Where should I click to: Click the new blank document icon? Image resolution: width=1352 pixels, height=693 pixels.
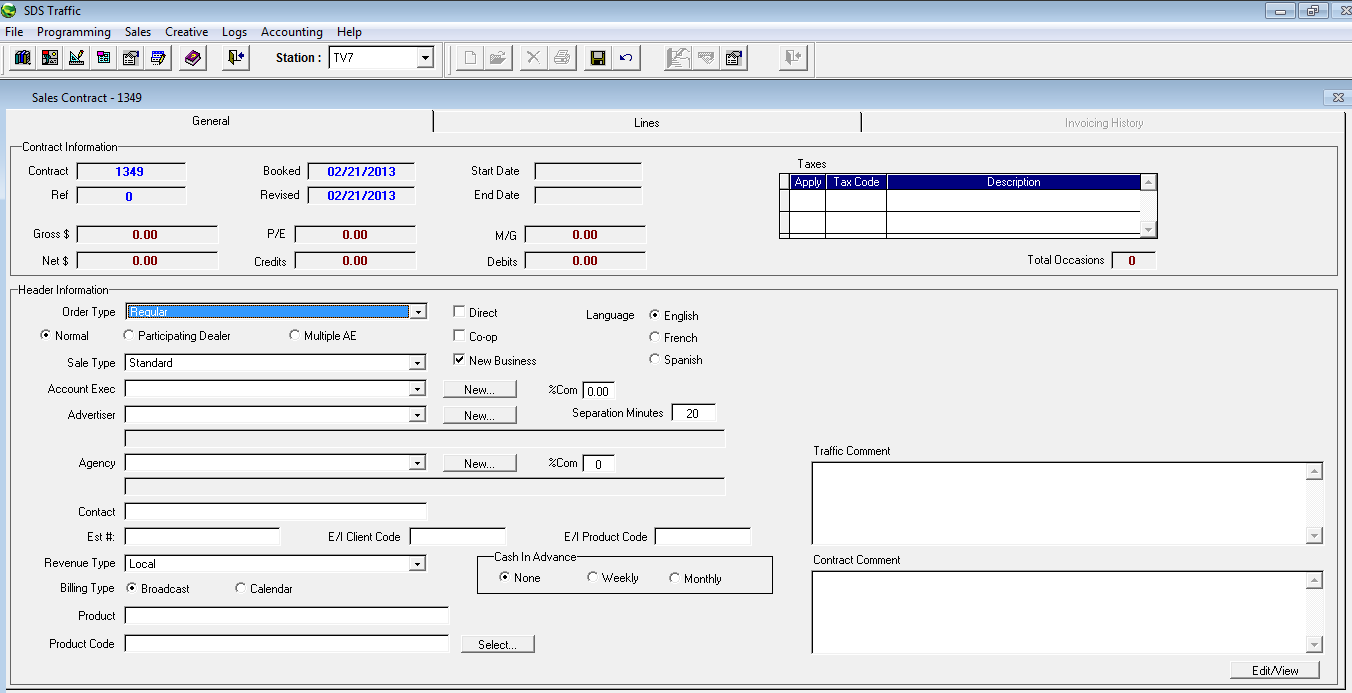point(468,58)
